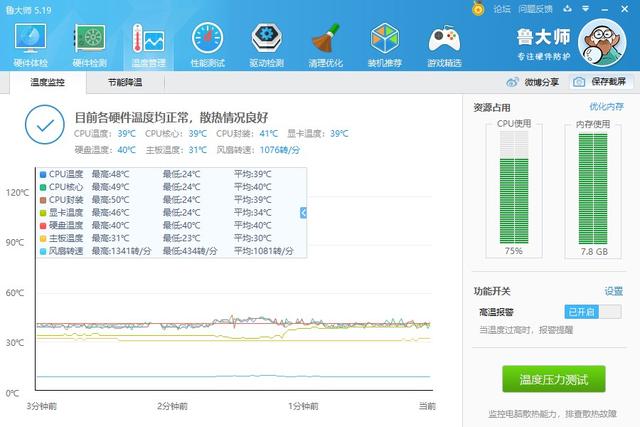The width and height of the screenshot is (640, 427).
Task: Click the skin/download icon beside 问题反馈
Action: (x=567, y=9)
